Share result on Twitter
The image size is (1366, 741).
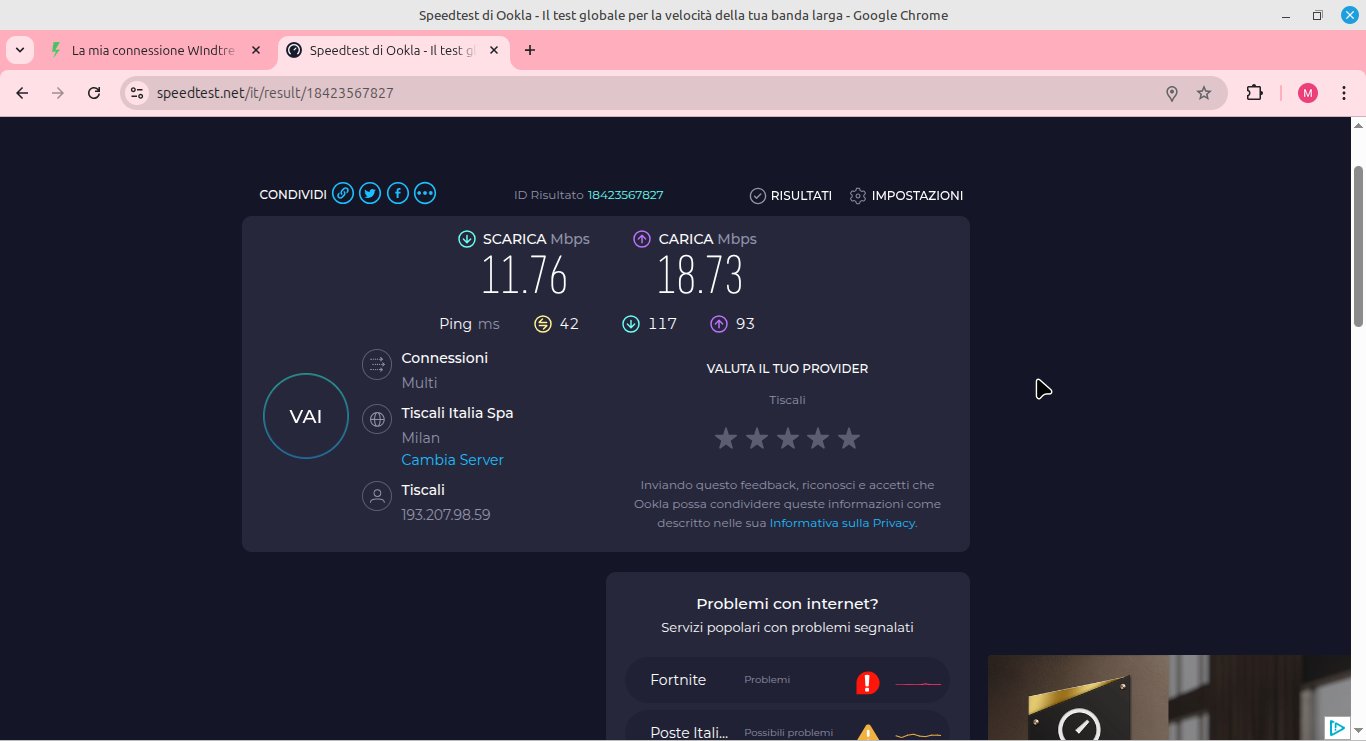(x=370, y=194)
